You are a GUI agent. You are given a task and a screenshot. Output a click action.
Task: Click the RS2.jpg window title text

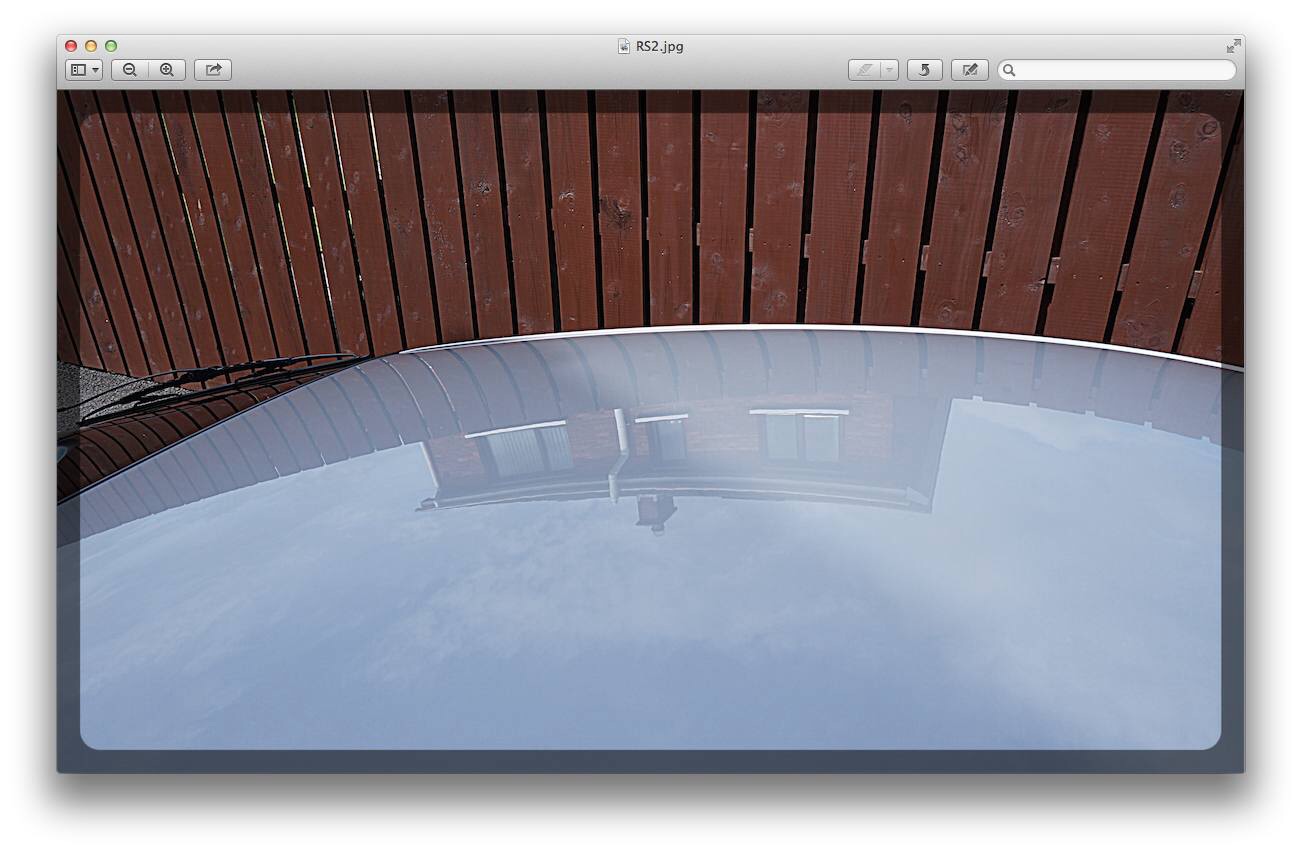[660, 46]
